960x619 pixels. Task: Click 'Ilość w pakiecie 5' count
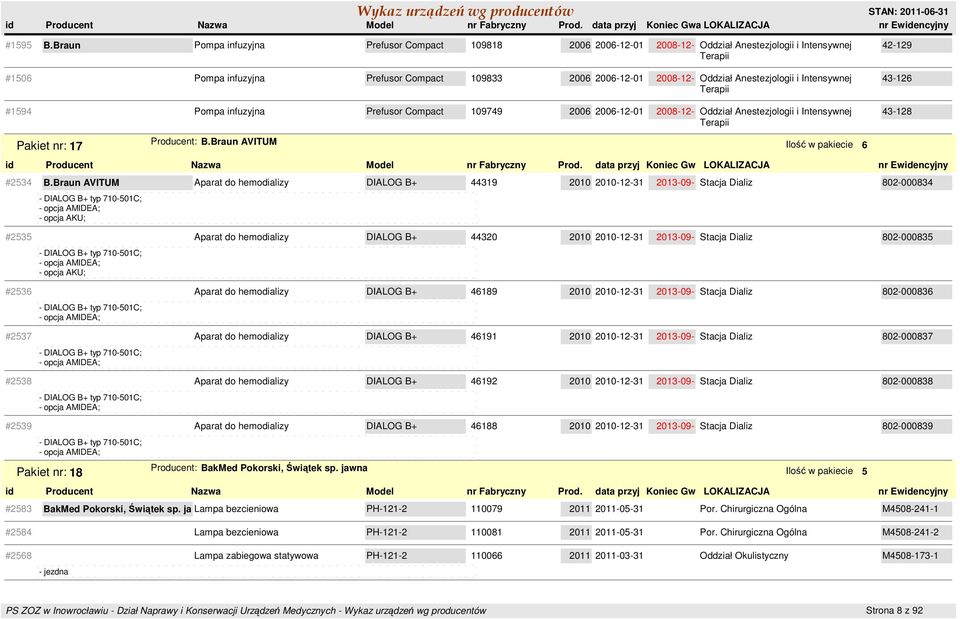tap(827, 471)
